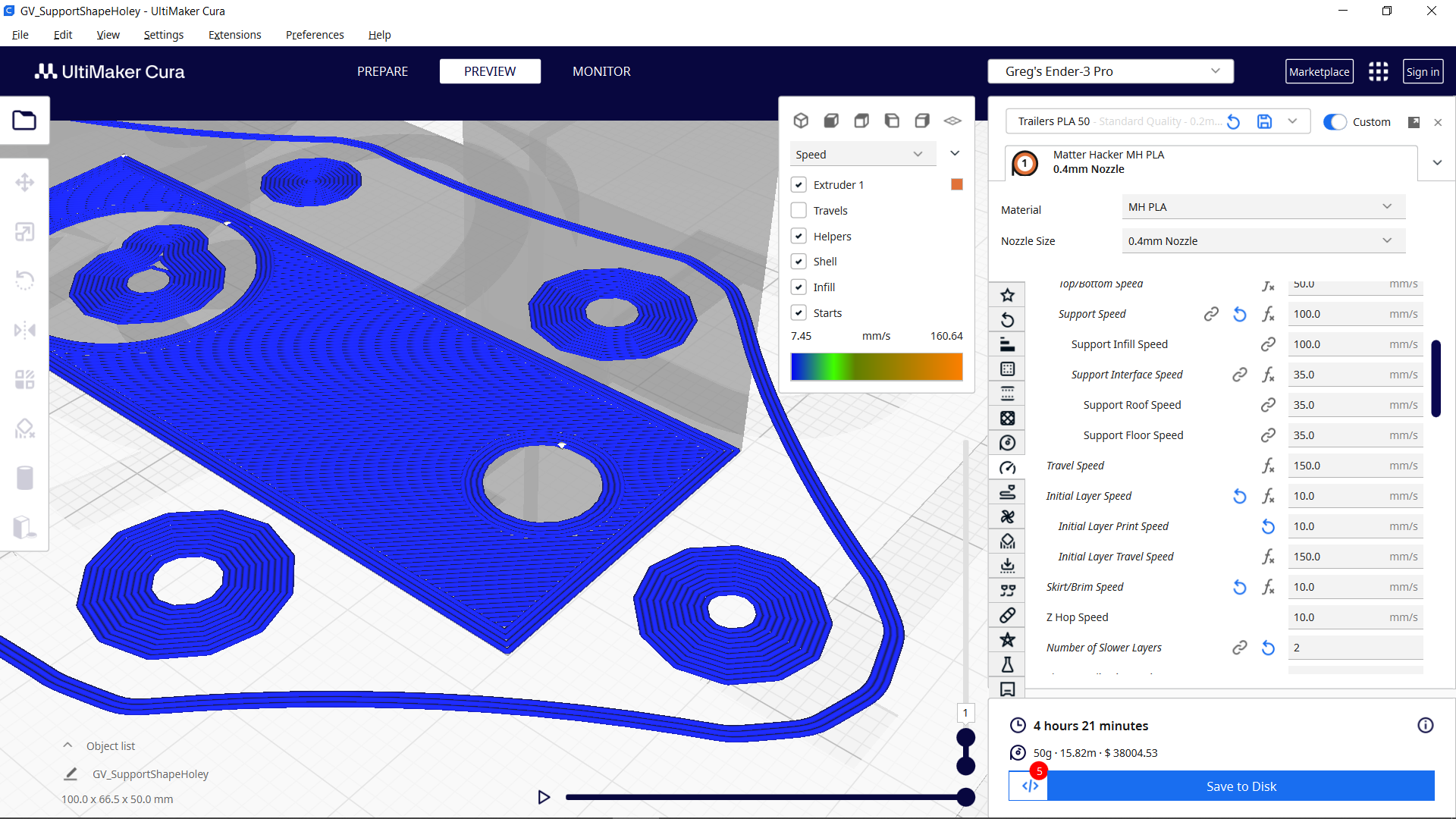
Task: Toggle the Helpers checkbox
Action: tap(799, 236)
